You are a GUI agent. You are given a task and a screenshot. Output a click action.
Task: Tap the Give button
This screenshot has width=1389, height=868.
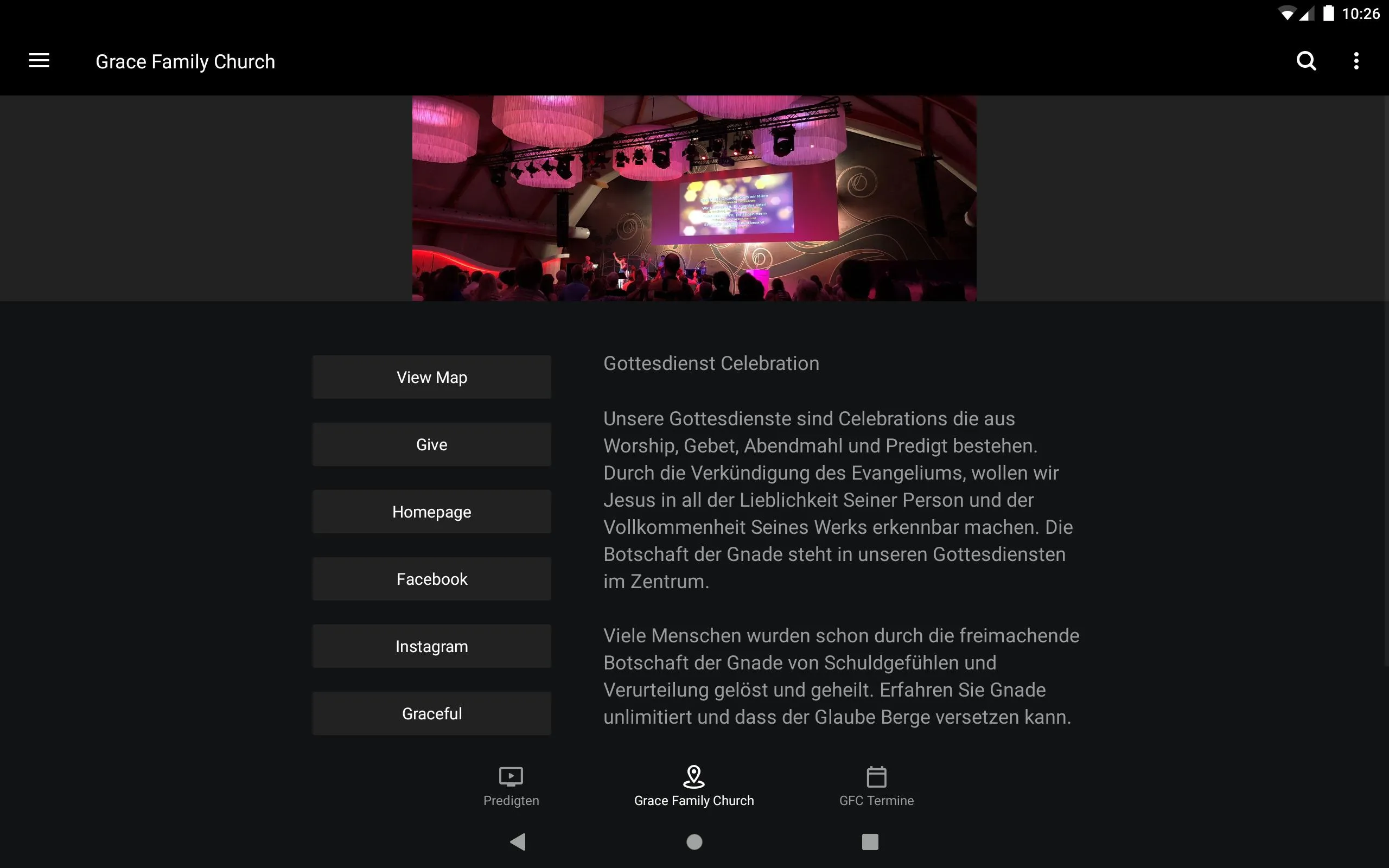pyautogui.click(x=432, y=444)
